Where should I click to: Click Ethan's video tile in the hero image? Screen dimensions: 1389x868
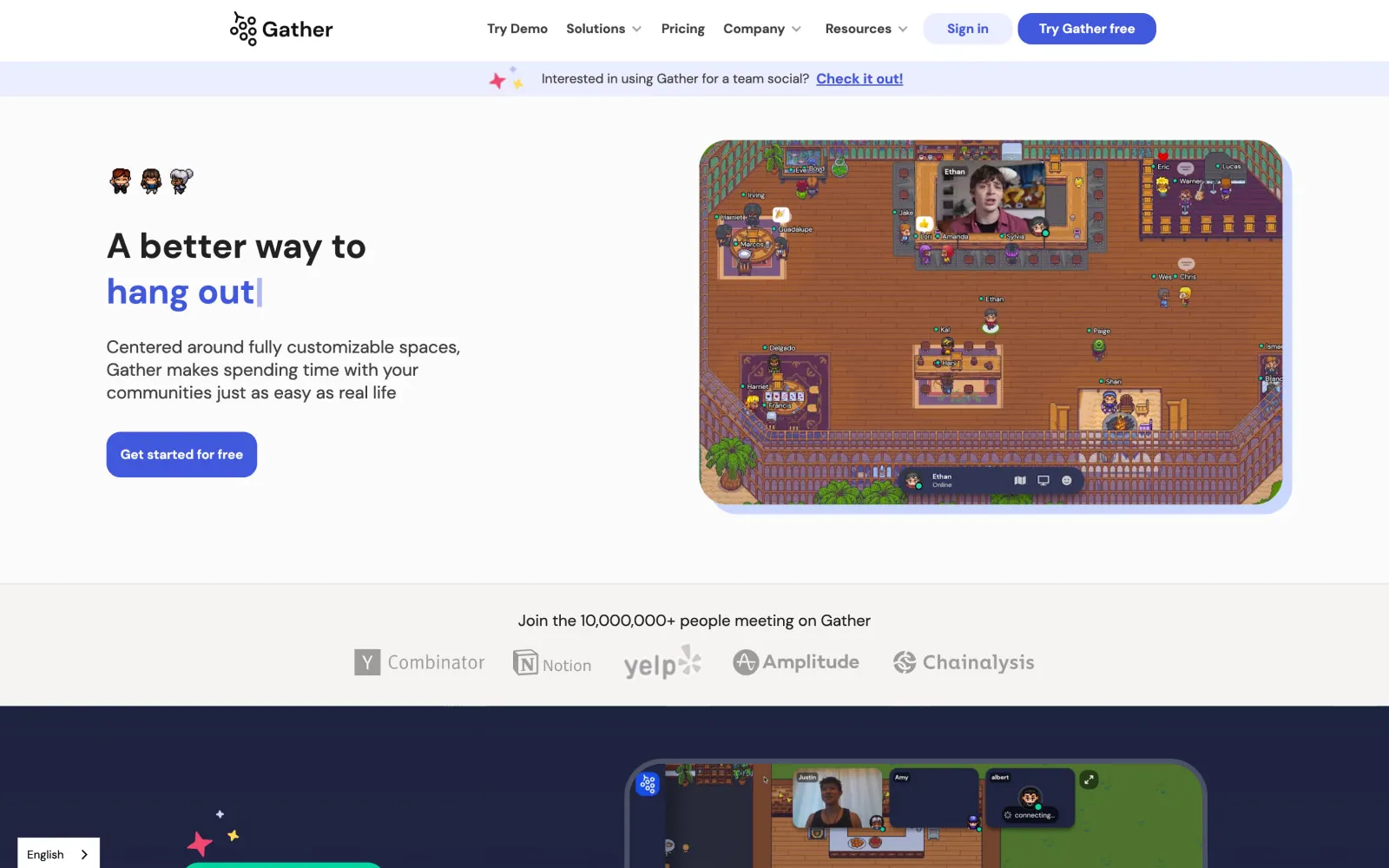pyautogui.click(x=991, y=198)
